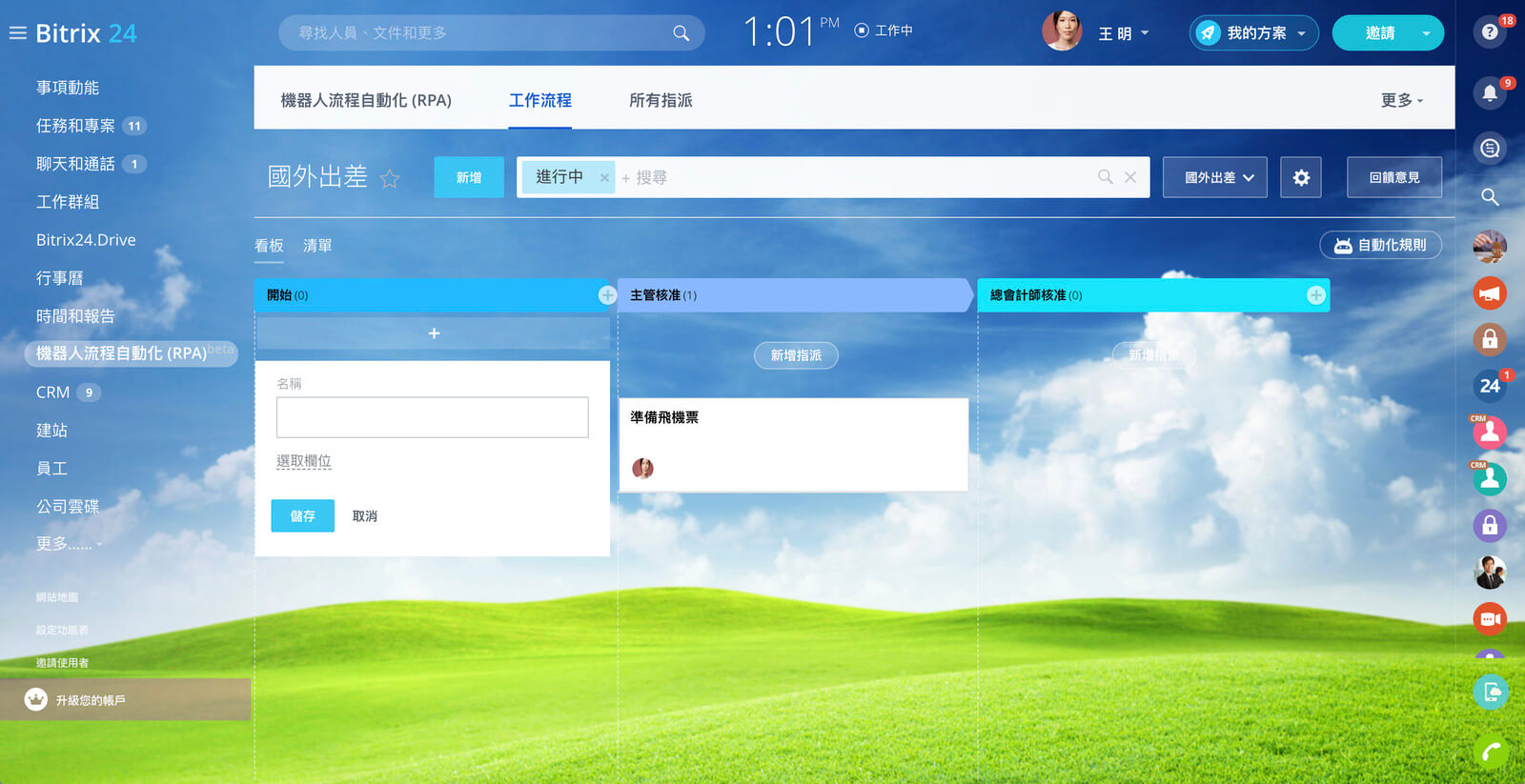Focus the 名稱 name input field
The width and height of the screenshot is (1525, 784).
pos(433,417)
